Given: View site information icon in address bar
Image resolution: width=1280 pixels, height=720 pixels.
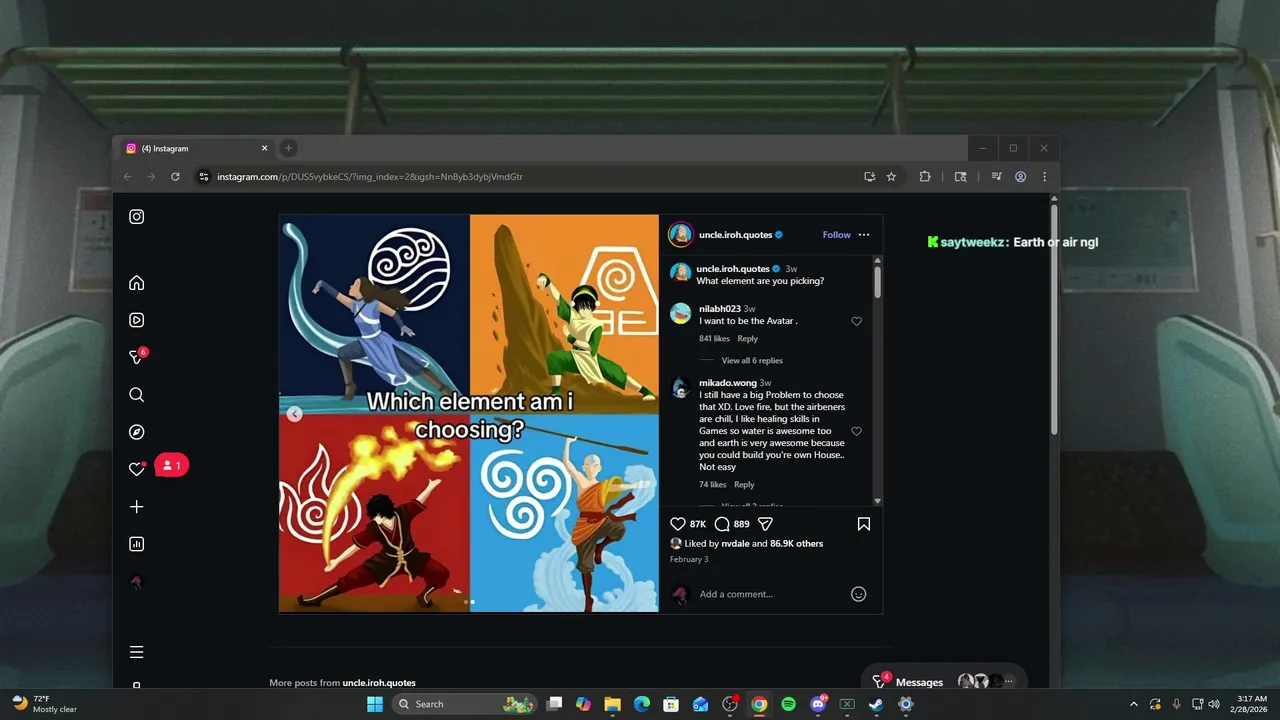Looking at the screenshot, I should (x=203, y=177).
